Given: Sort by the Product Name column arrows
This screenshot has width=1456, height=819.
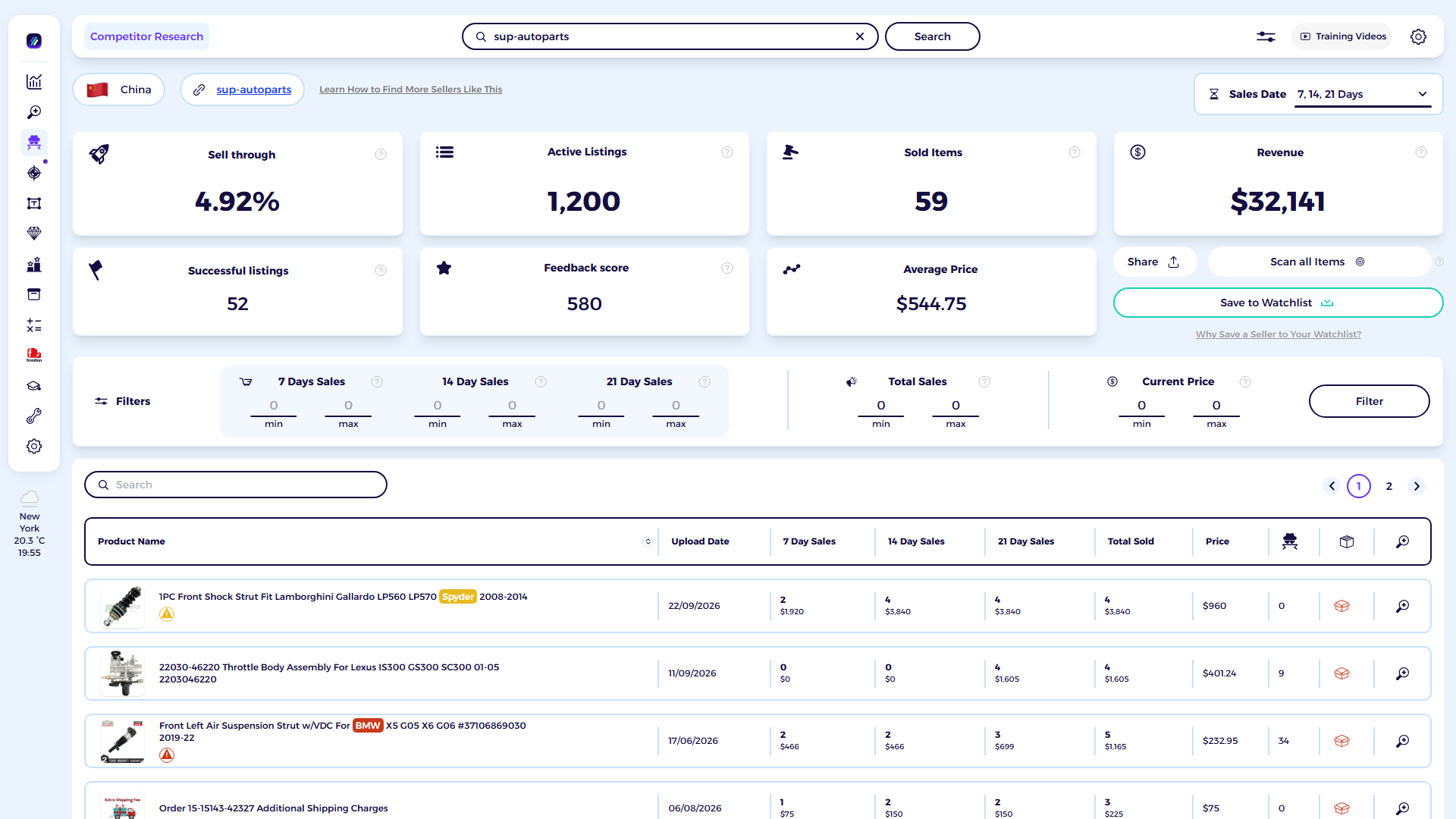Looking at the screenshot, I should 648,541.
